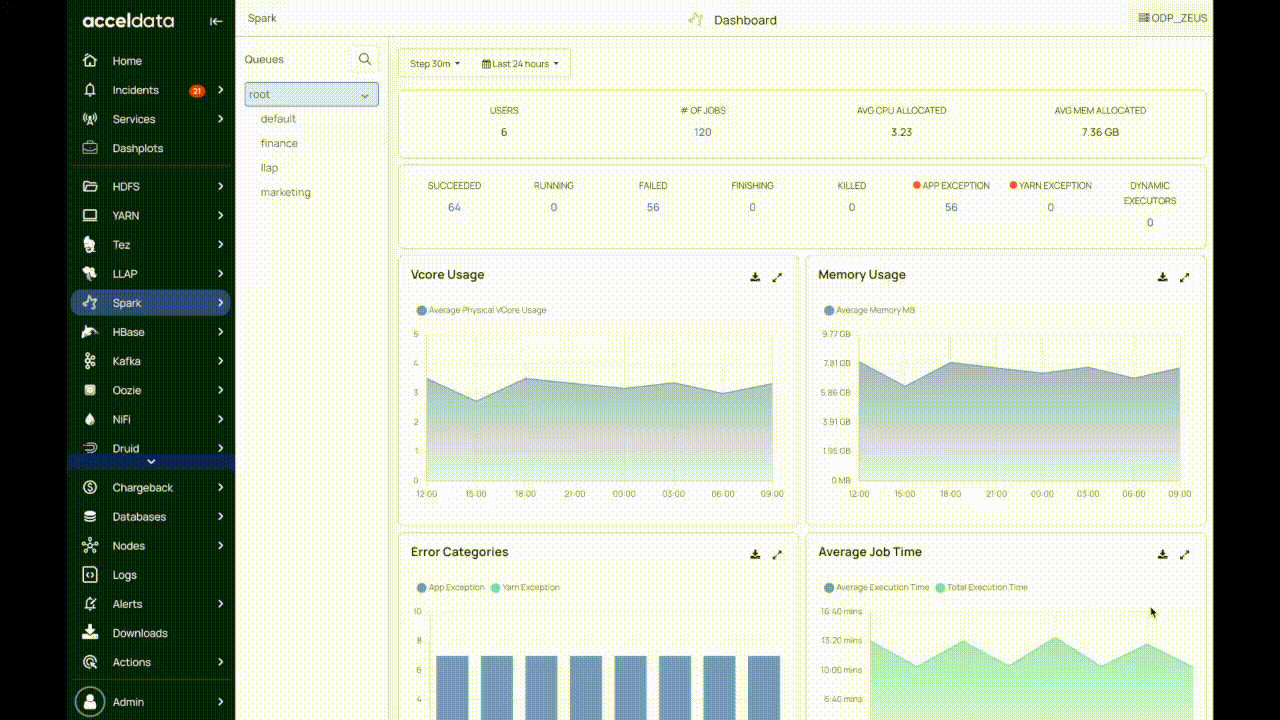This screenshot has height=720, width=1280.
Task: Click the search icon in Queues panel
Action: (x=365, y=59)
